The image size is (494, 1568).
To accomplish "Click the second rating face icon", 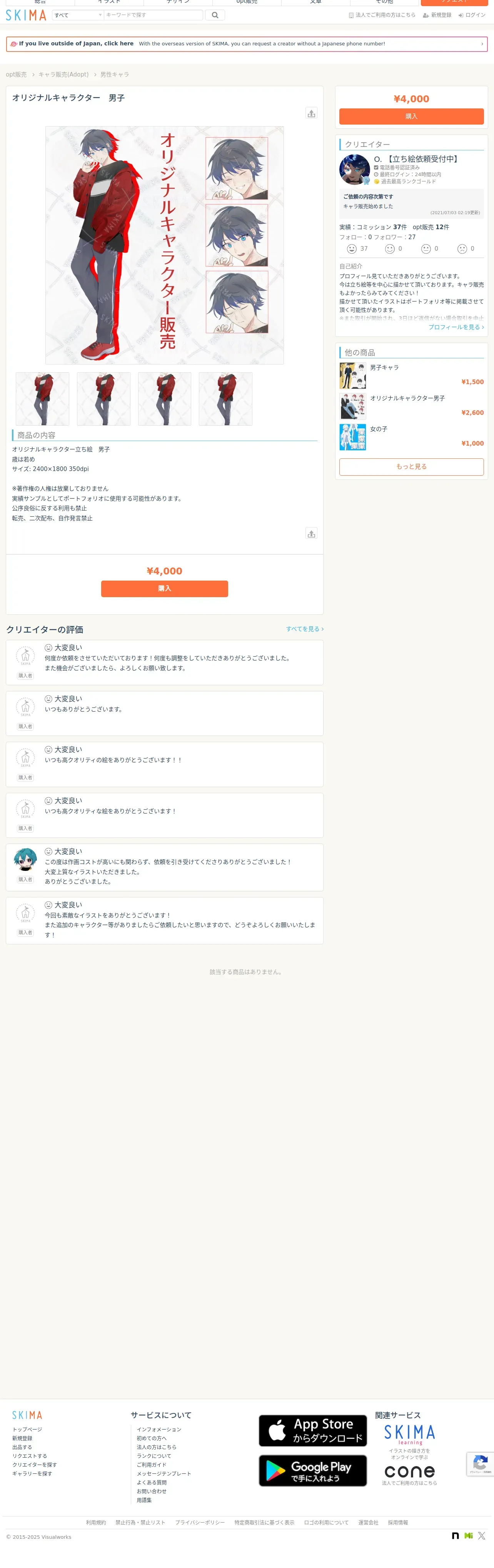I will [390, 249].
